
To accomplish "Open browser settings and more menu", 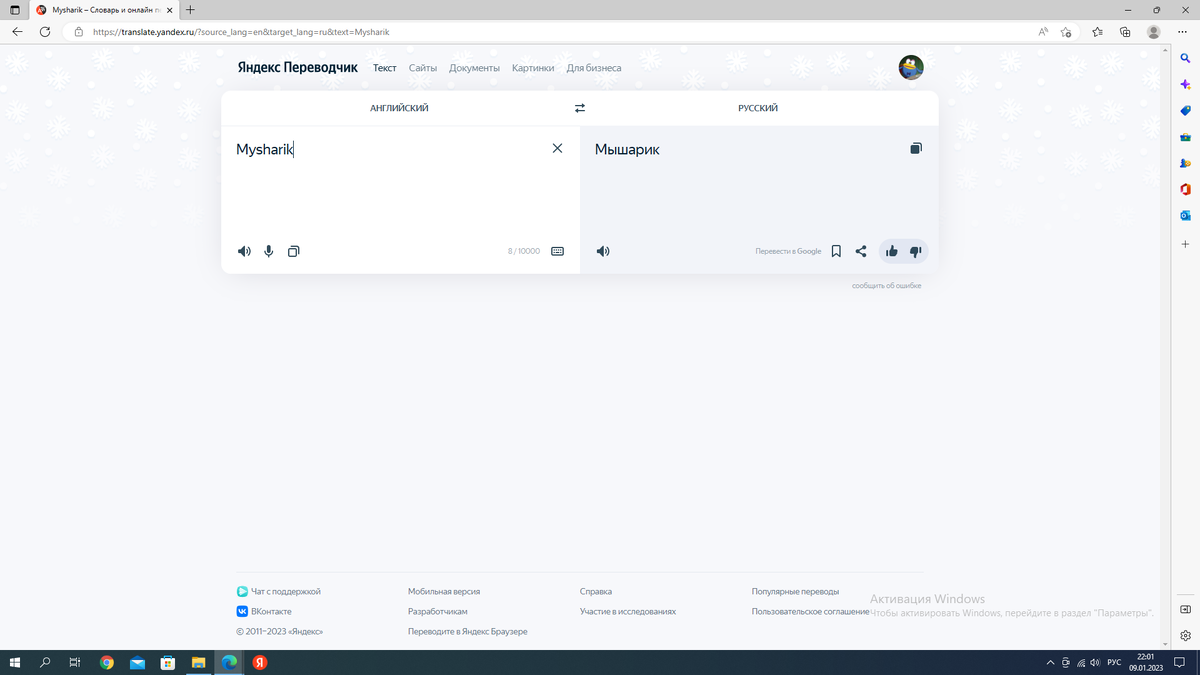I will (x=1183, y=32).
